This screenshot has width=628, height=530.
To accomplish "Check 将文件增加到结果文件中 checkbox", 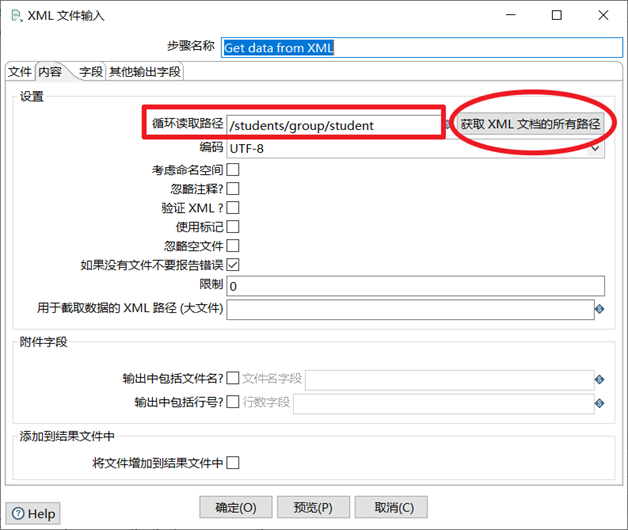I will tap(233, 463).
